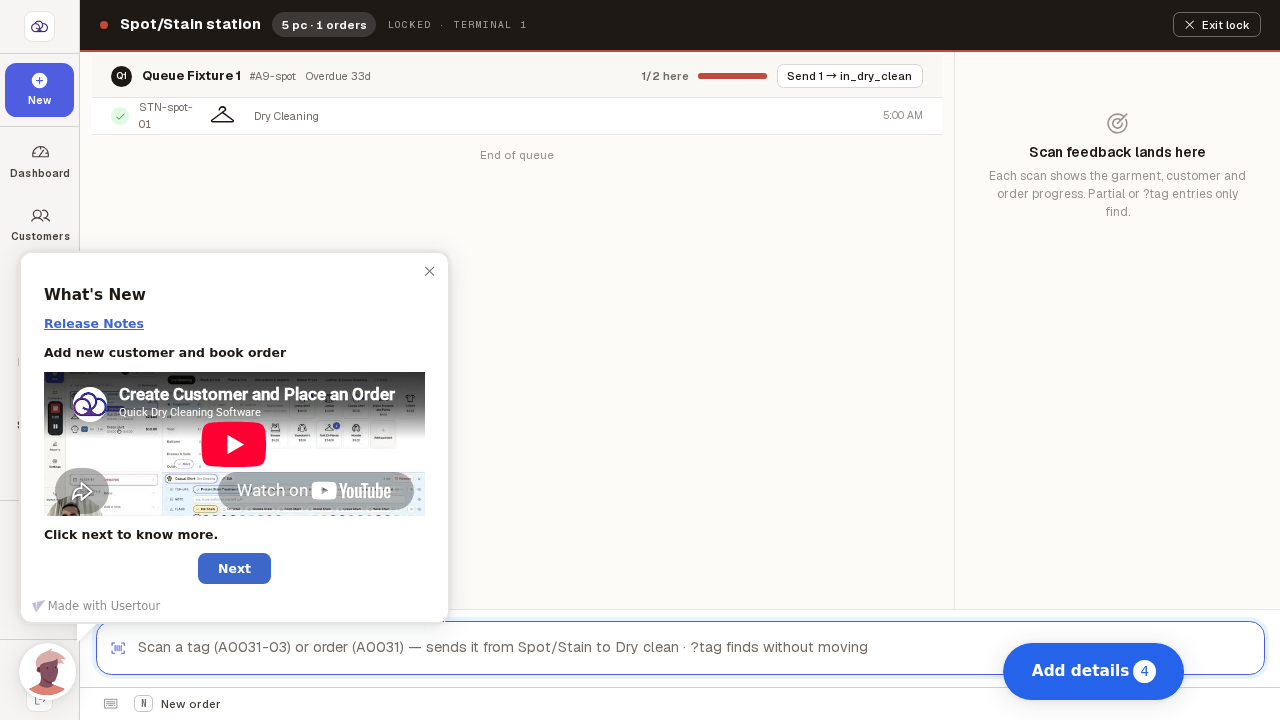Click the channel logo on the video thumbnail

90,404
